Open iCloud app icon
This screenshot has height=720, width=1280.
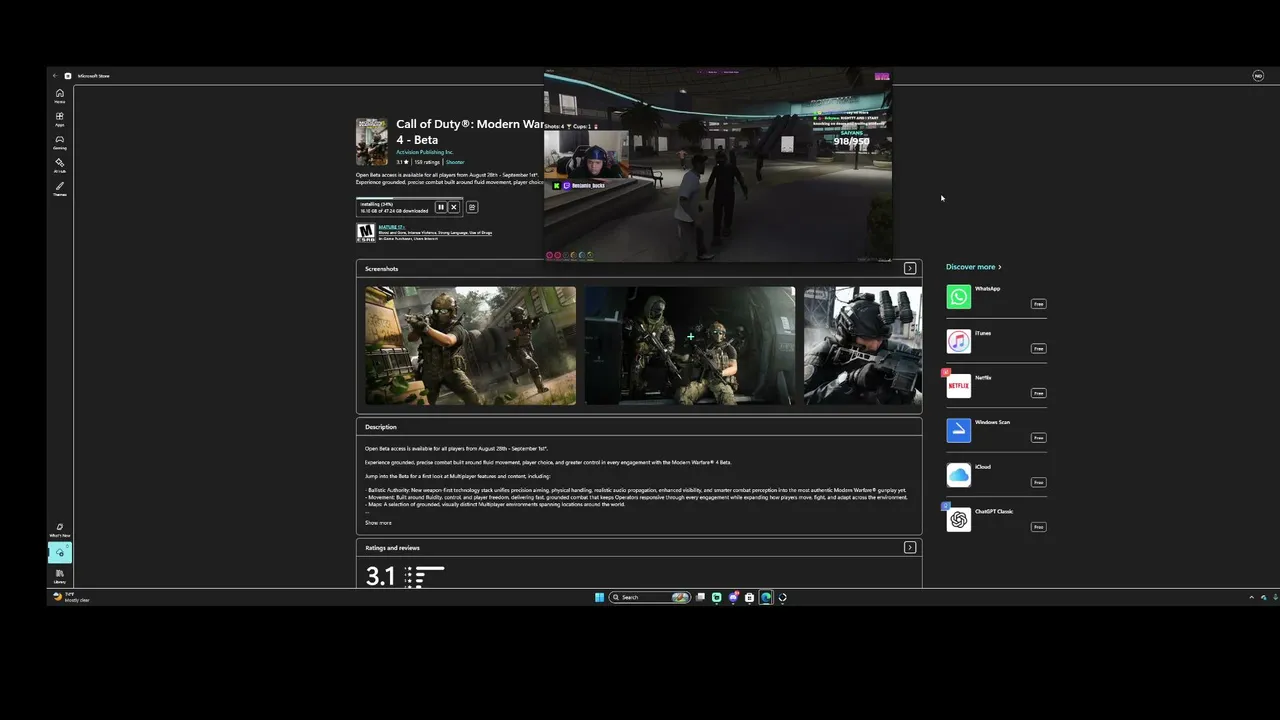point(958,475)
